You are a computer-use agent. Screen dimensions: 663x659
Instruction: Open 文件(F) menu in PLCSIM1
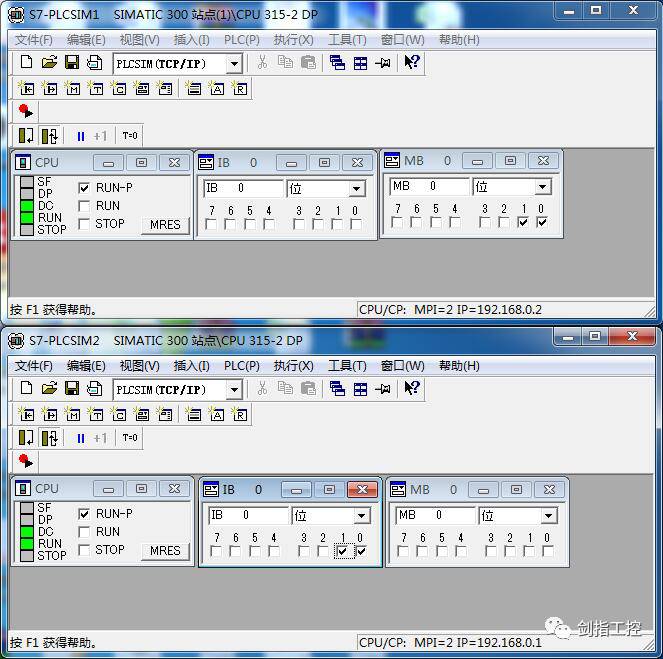(34, 40)
